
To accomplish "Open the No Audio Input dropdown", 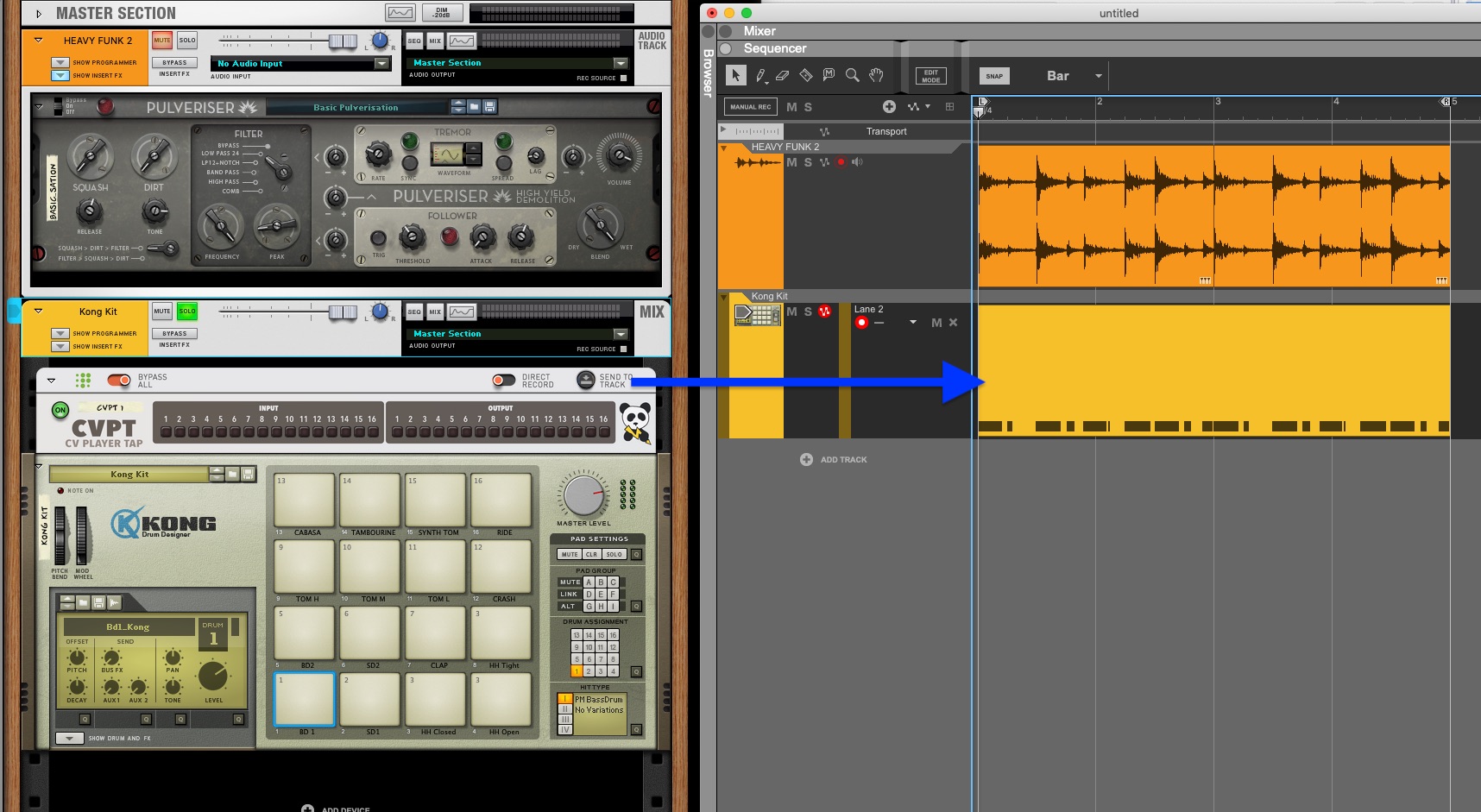I will click(381, 63).
